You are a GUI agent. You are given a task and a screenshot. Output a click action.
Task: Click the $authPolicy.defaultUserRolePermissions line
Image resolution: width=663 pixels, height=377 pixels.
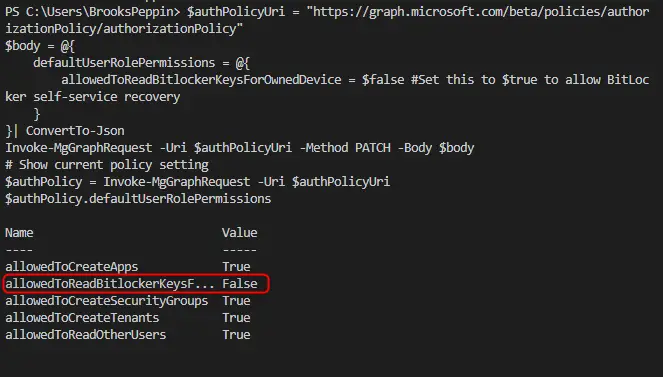coord(138,199)
